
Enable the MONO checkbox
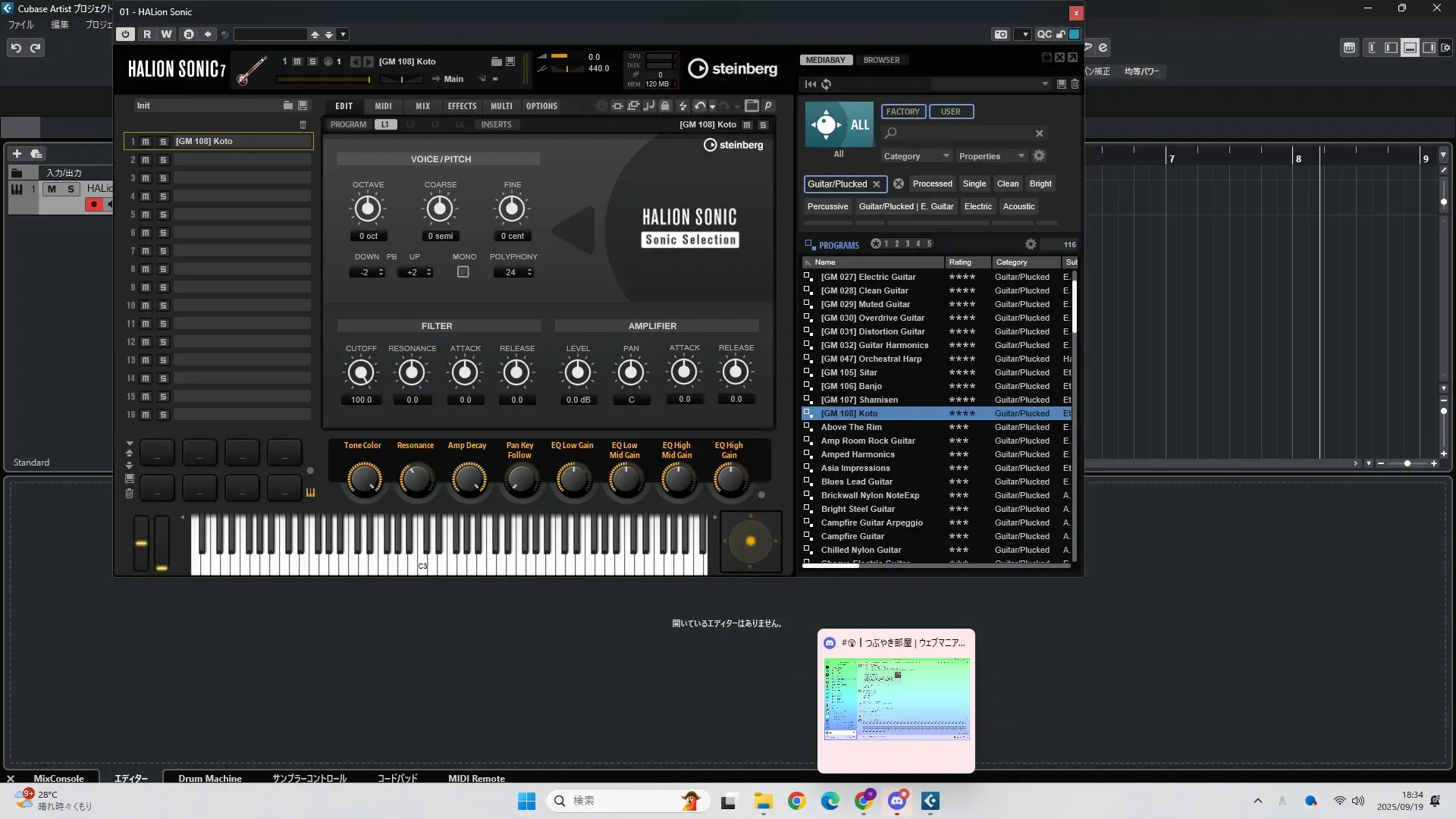click(463, 272)
